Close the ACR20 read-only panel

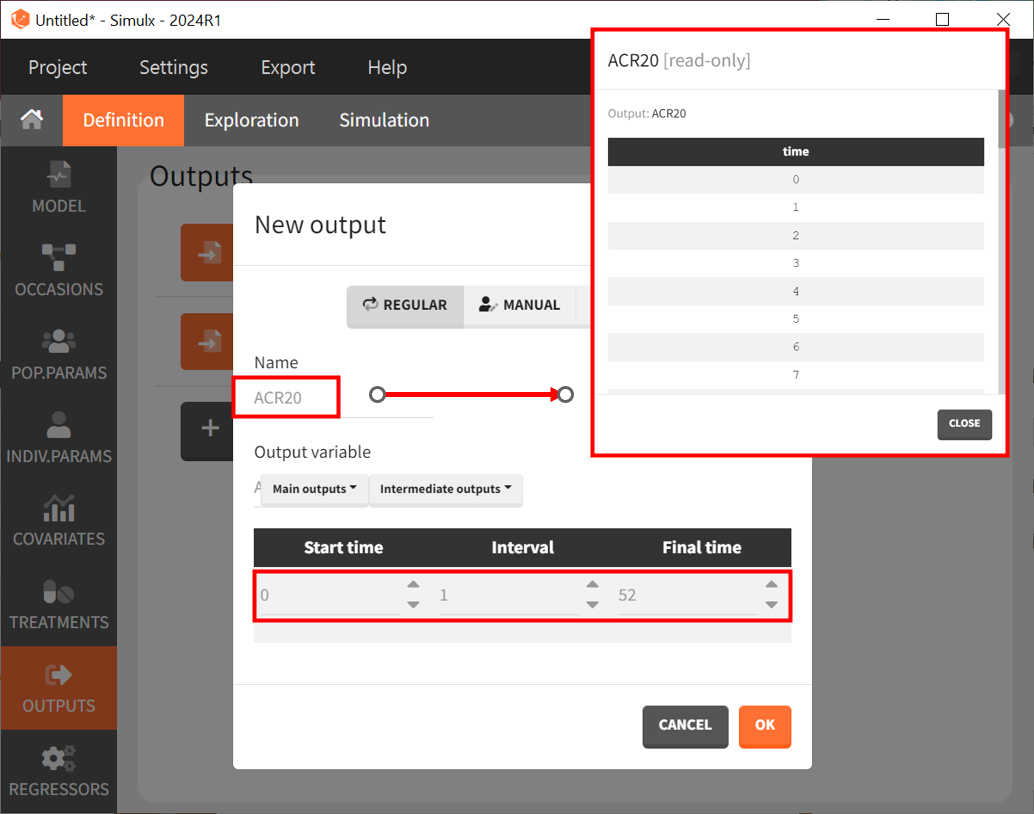tap(964, 423)
